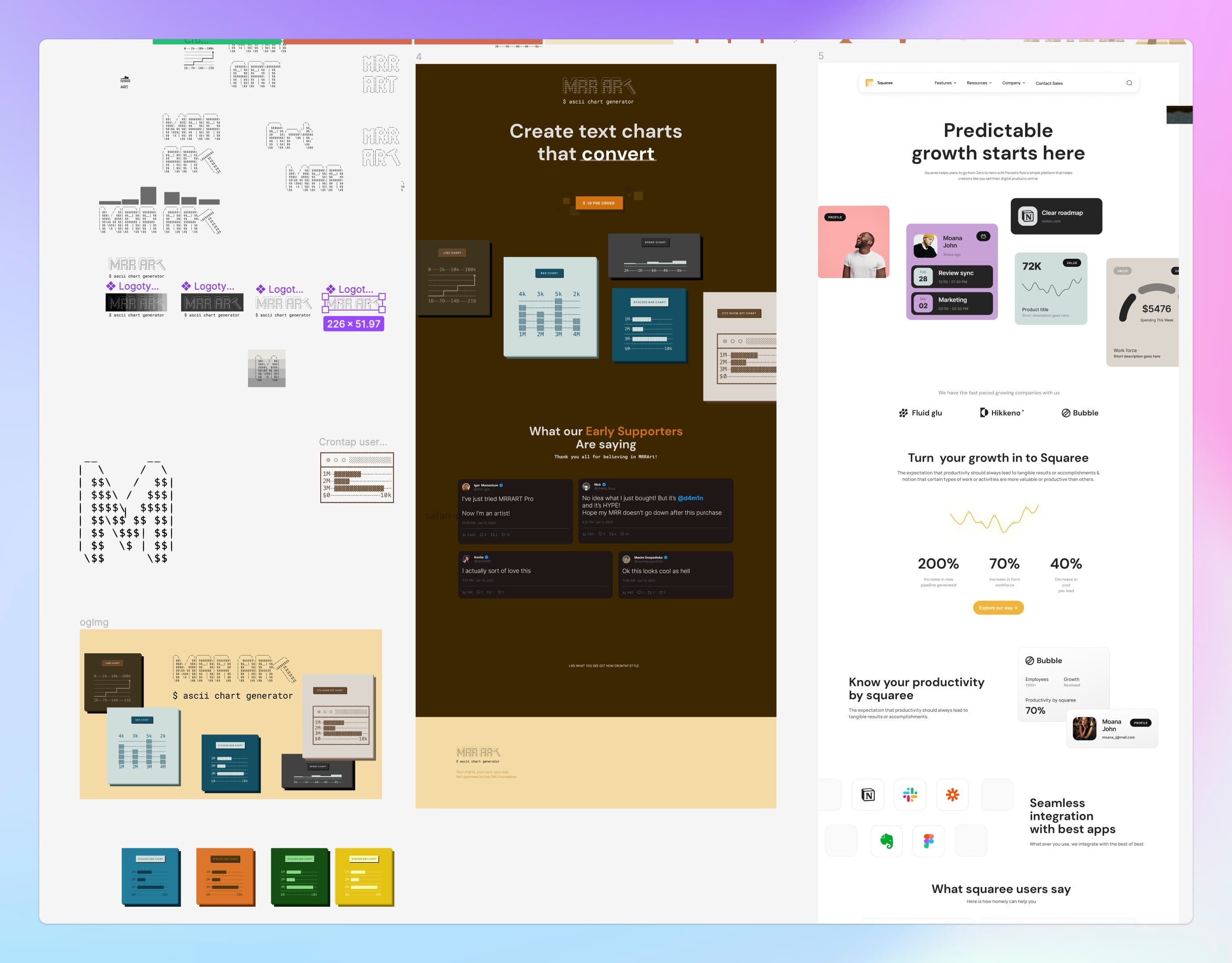
Task: Click the Notion icon in Clear roadmap card
Action: [1027, 216]
